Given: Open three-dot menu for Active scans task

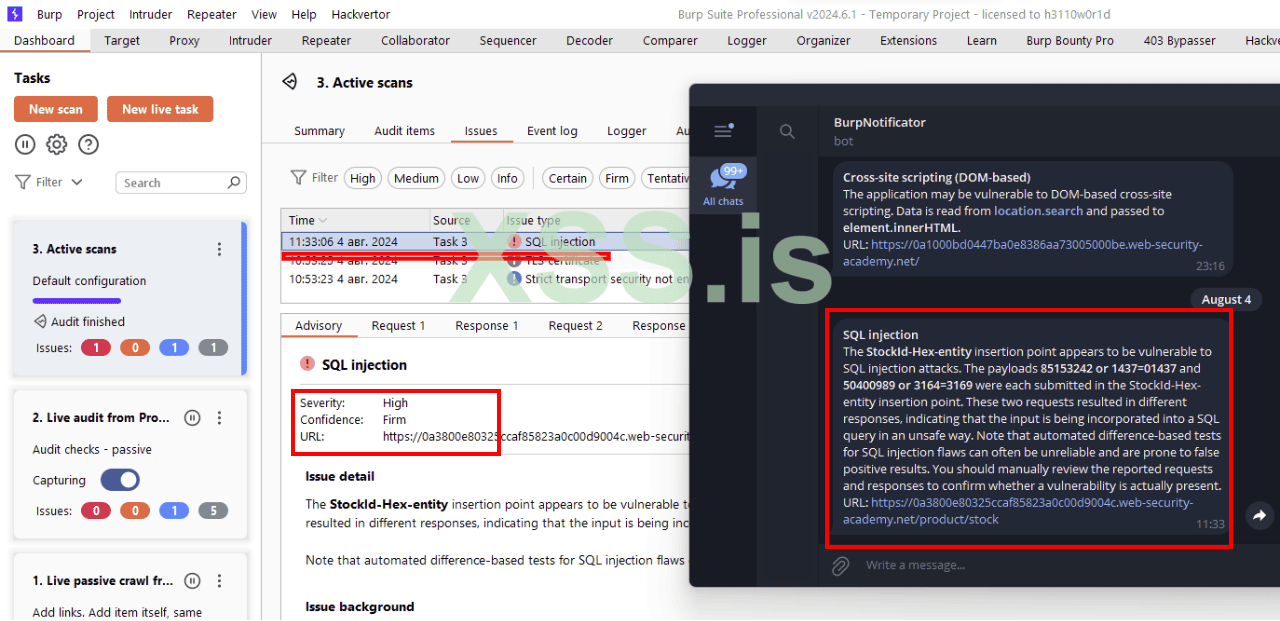Looking at the screenshot, I should [219, 249].
